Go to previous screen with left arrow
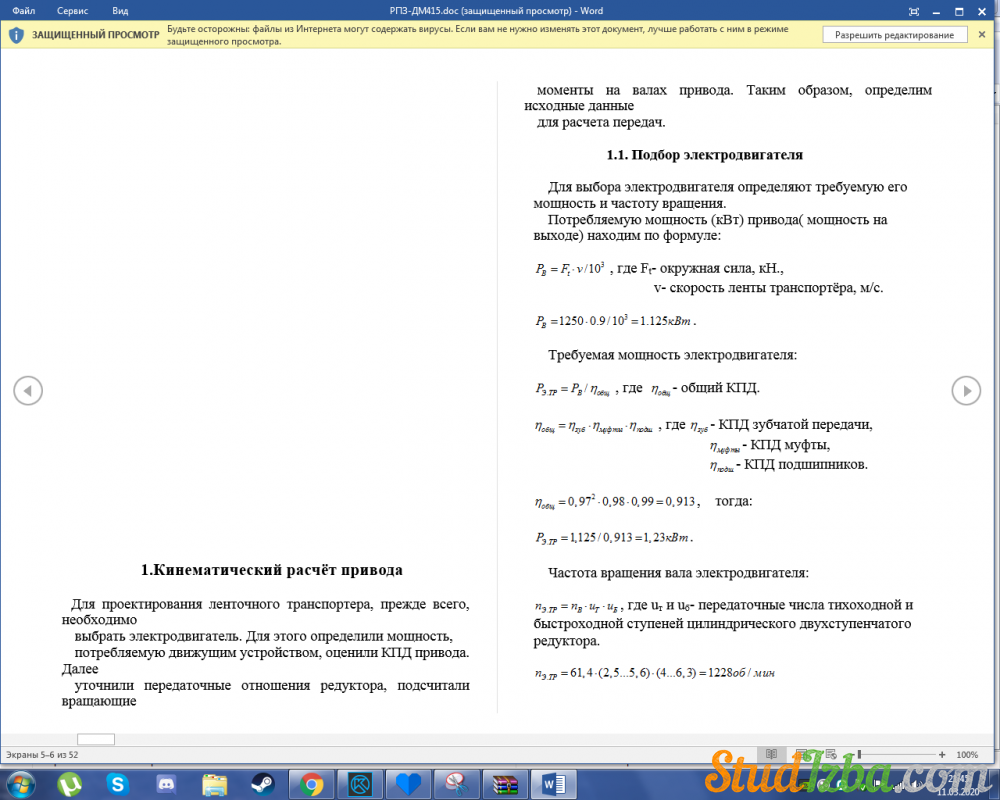This screenshot has width=1000, height=800. click(28, 390)
